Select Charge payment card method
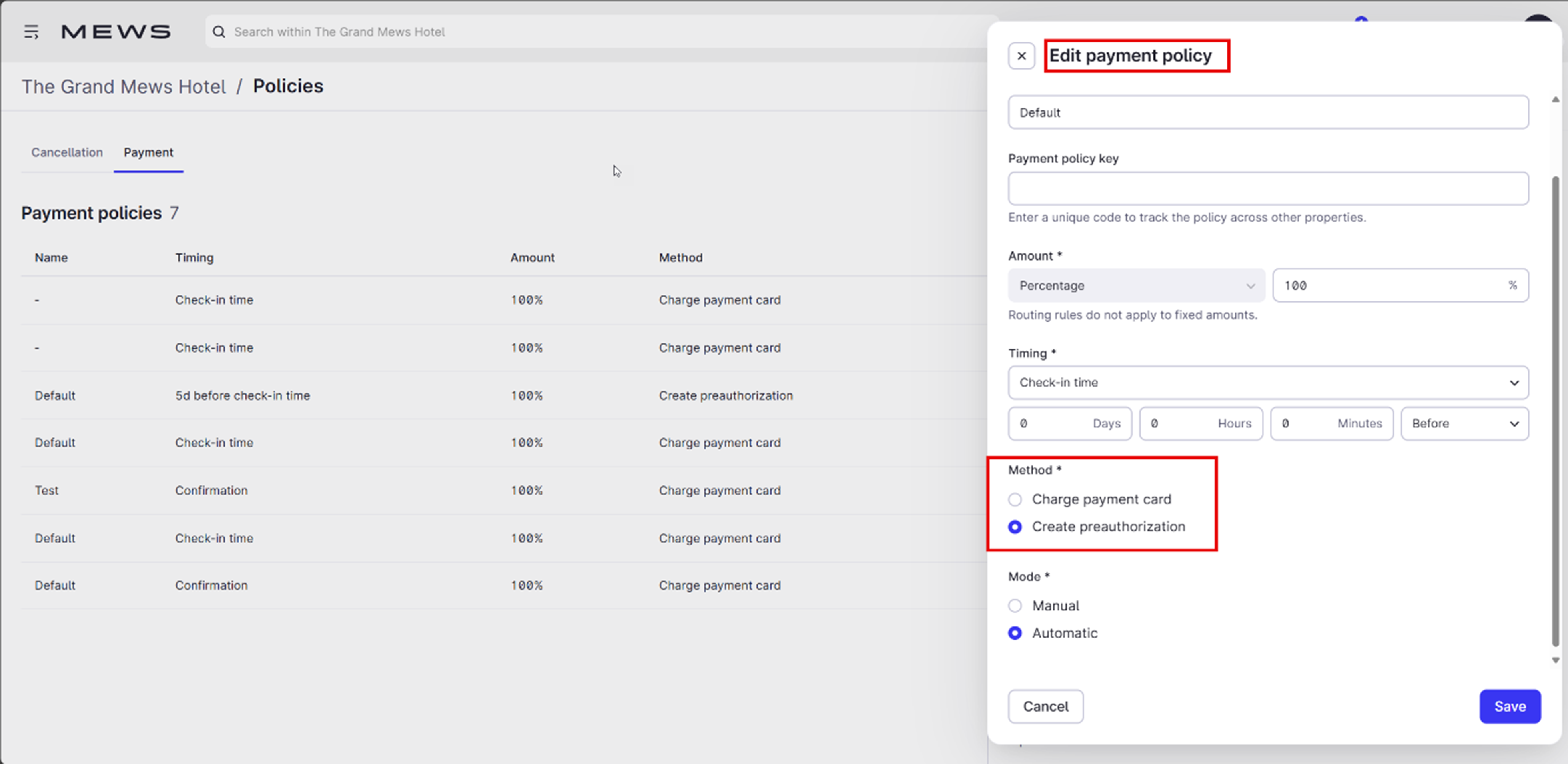Viewport: 1568px width, 764px height. [1015, 499]
